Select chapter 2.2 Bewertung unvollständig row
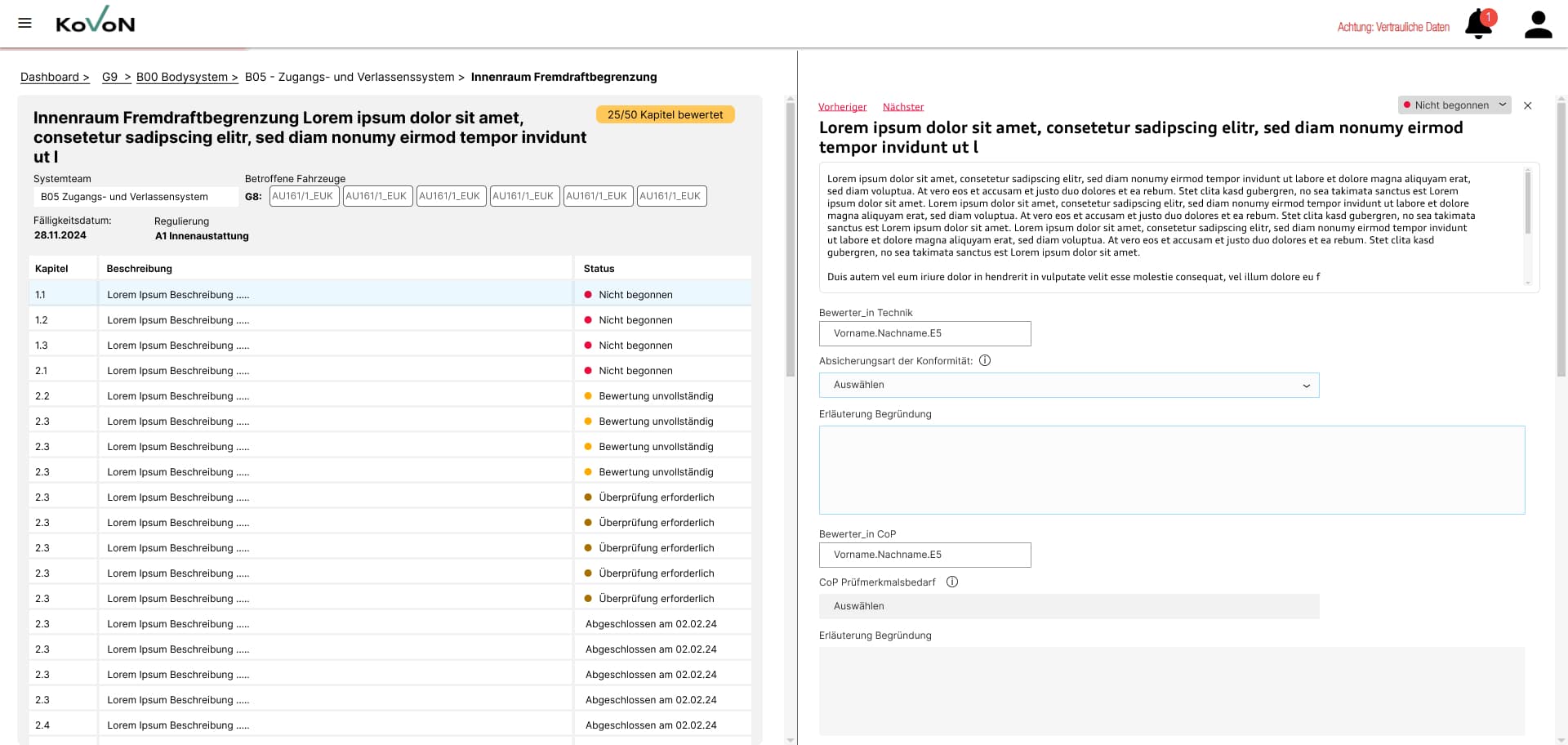The width and height of the screenshot is (1568, 745). click(335, 396)
